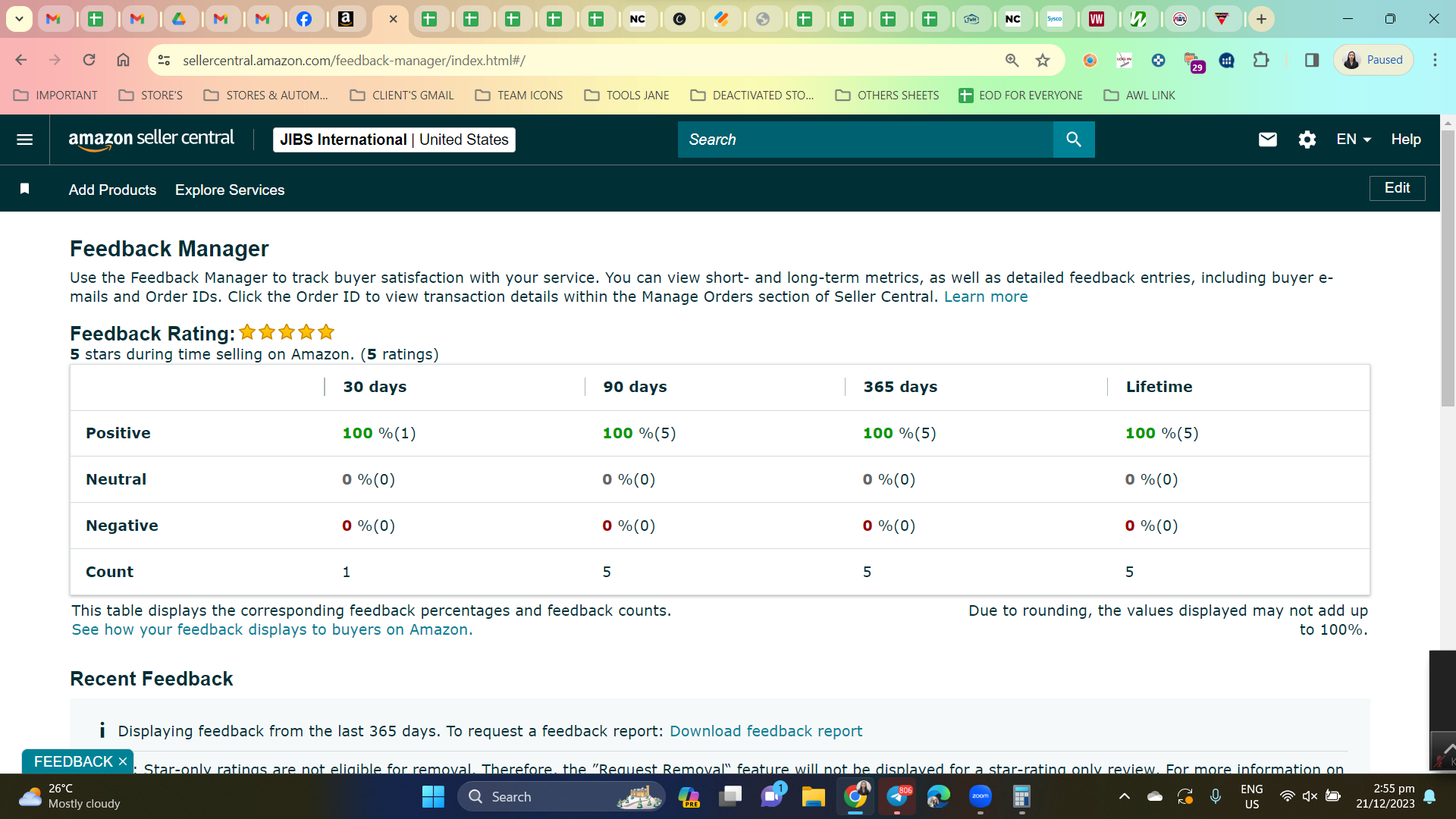Open the Chrome three-dot menu
The width and height of the screenshot is (1456, 819).
[1435, 60]
